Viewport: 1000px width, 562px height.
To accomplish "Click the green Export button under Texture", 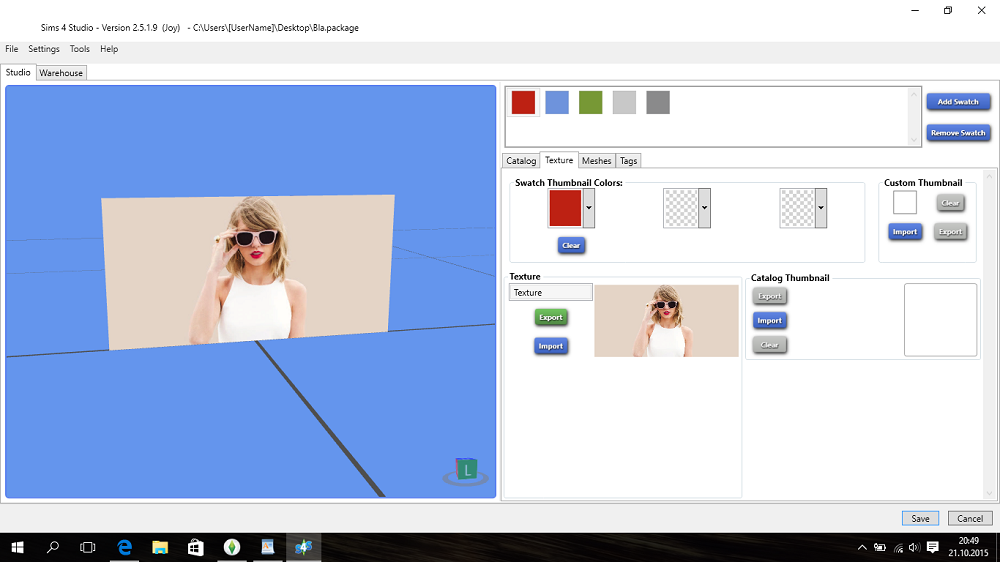I will (x=551, y=317).
